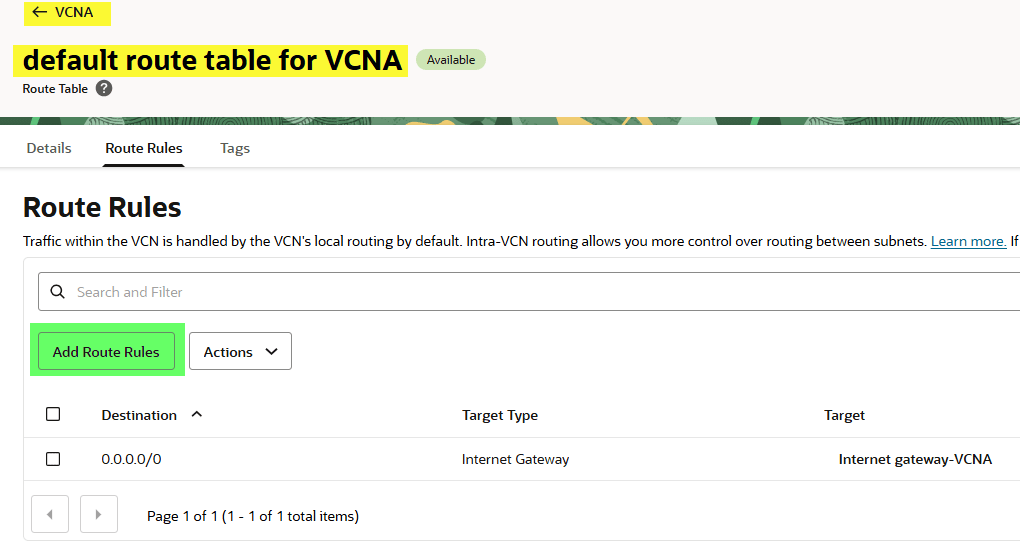Click the Available status badge

coord(451,60)
